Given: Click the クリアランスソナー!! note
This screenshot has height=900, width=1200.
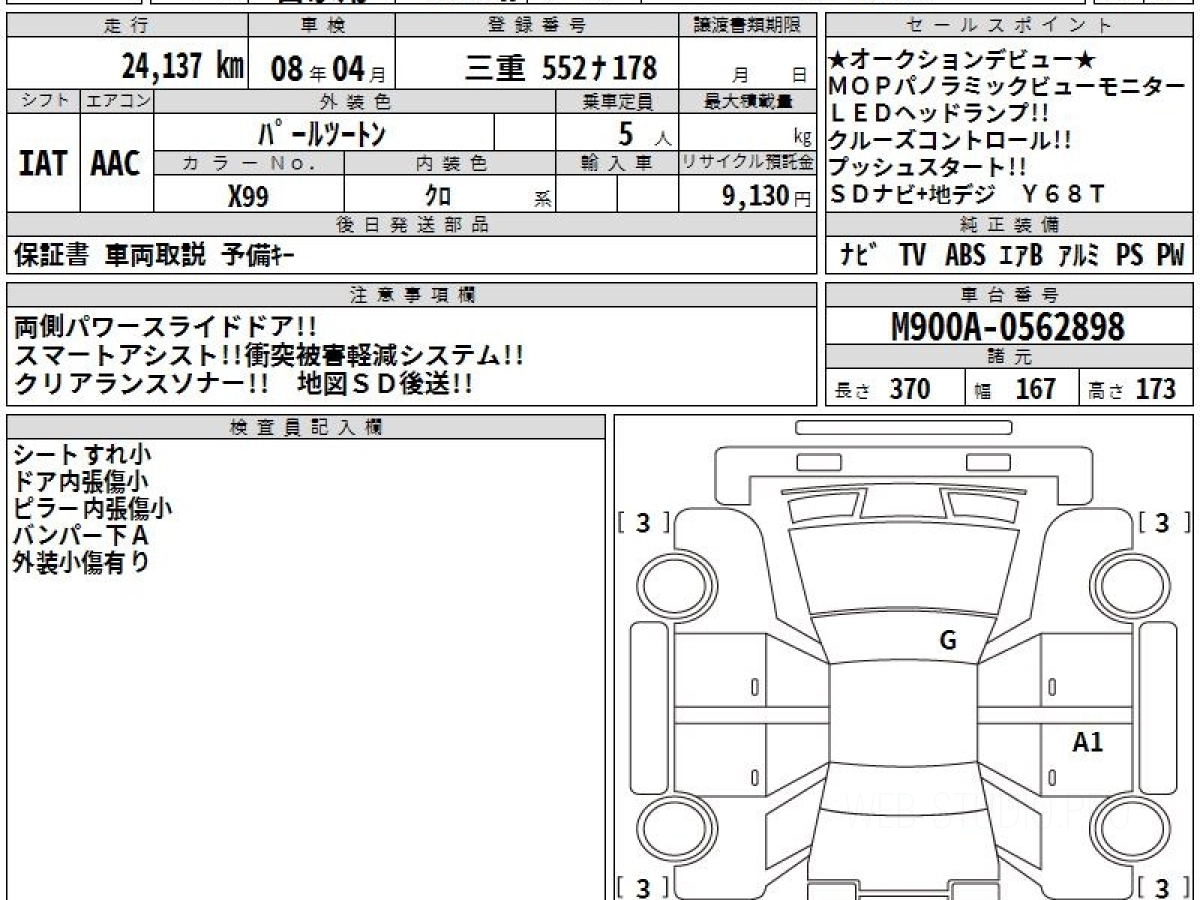Looking at the screenshot, I should tap(141, 383).
